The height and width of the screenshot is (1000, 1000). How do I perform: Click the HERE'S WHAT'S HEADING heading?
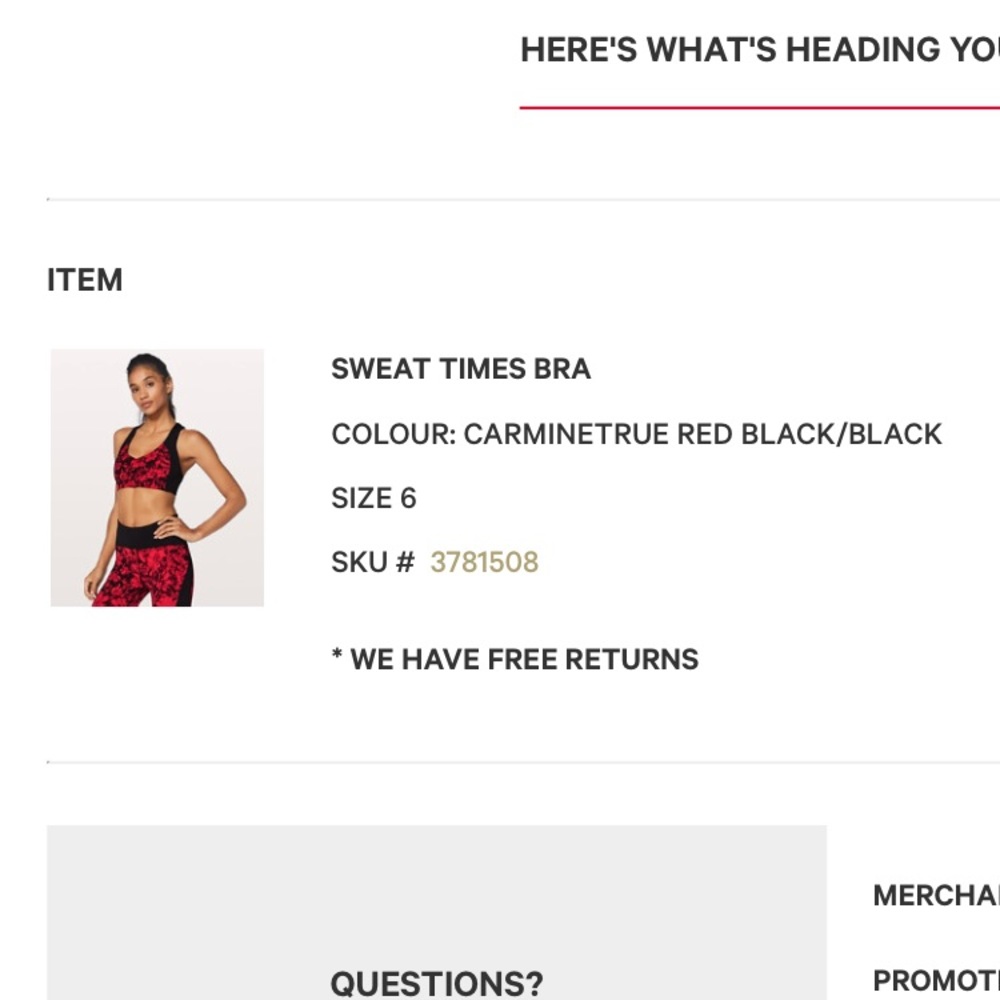(760, 49)
